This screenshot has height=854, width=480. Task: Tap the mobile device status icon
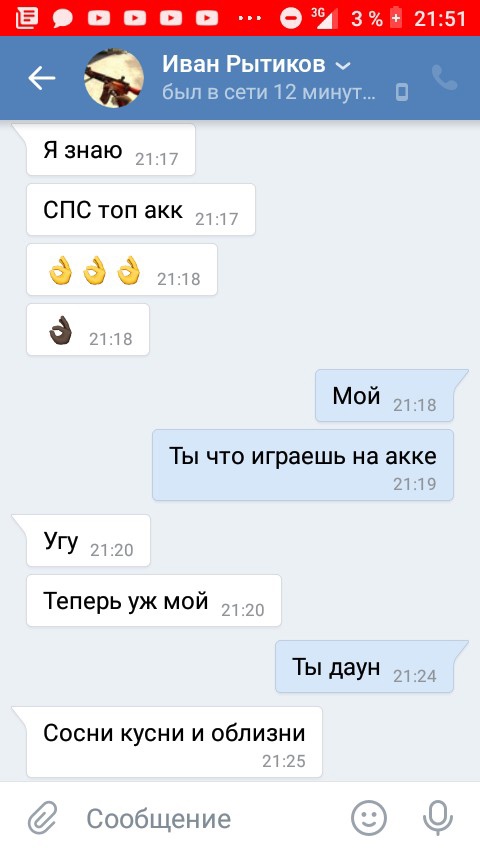402,93
